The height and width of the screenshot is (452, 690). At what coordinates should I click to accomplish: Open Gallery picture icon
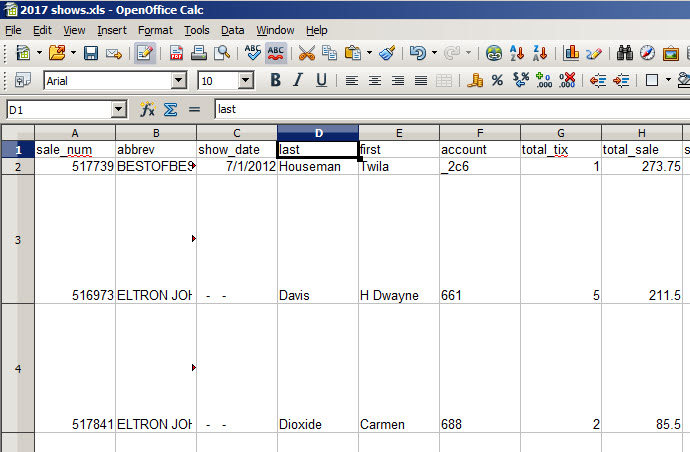tap(671, 54)
